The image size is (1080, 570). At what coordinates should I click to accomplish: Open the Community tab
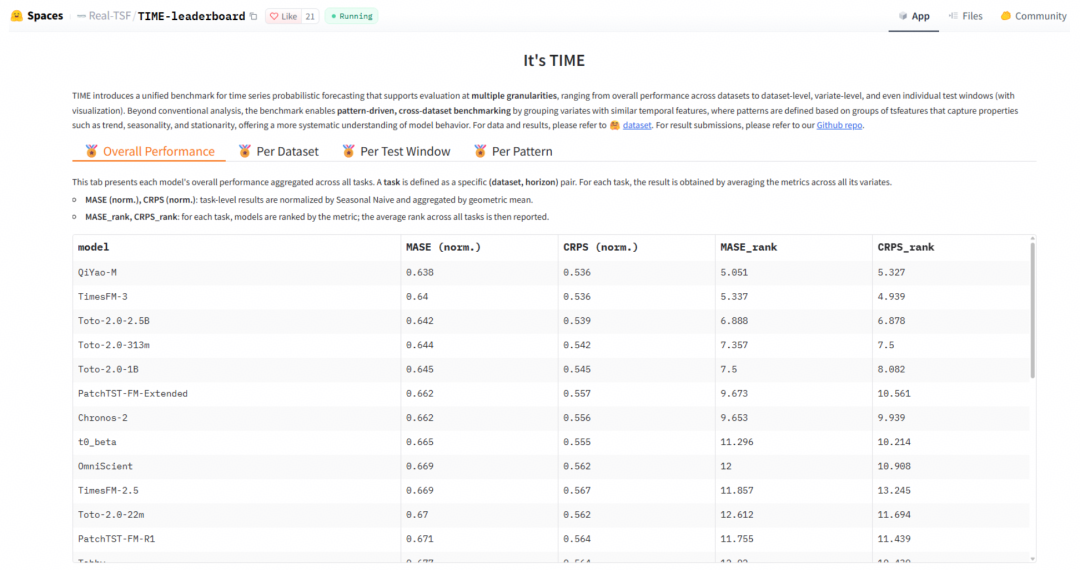click(x=1033, y=16)
